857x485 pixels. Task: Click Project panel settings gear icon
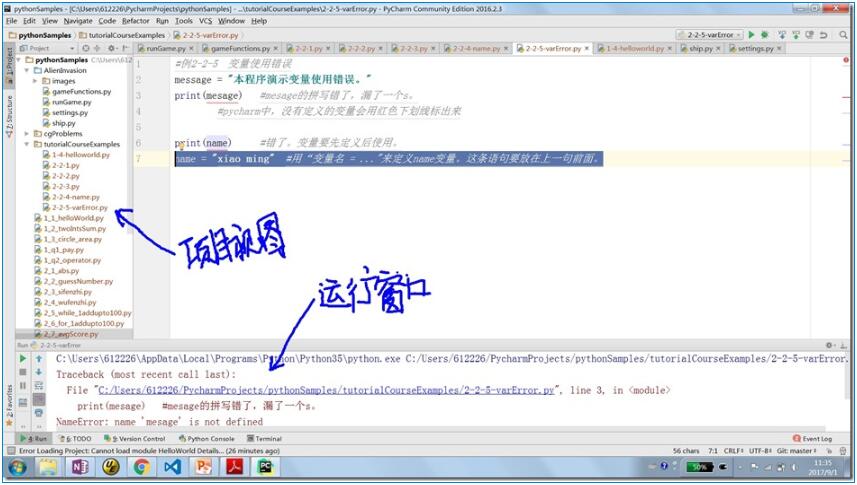[111, 48]
